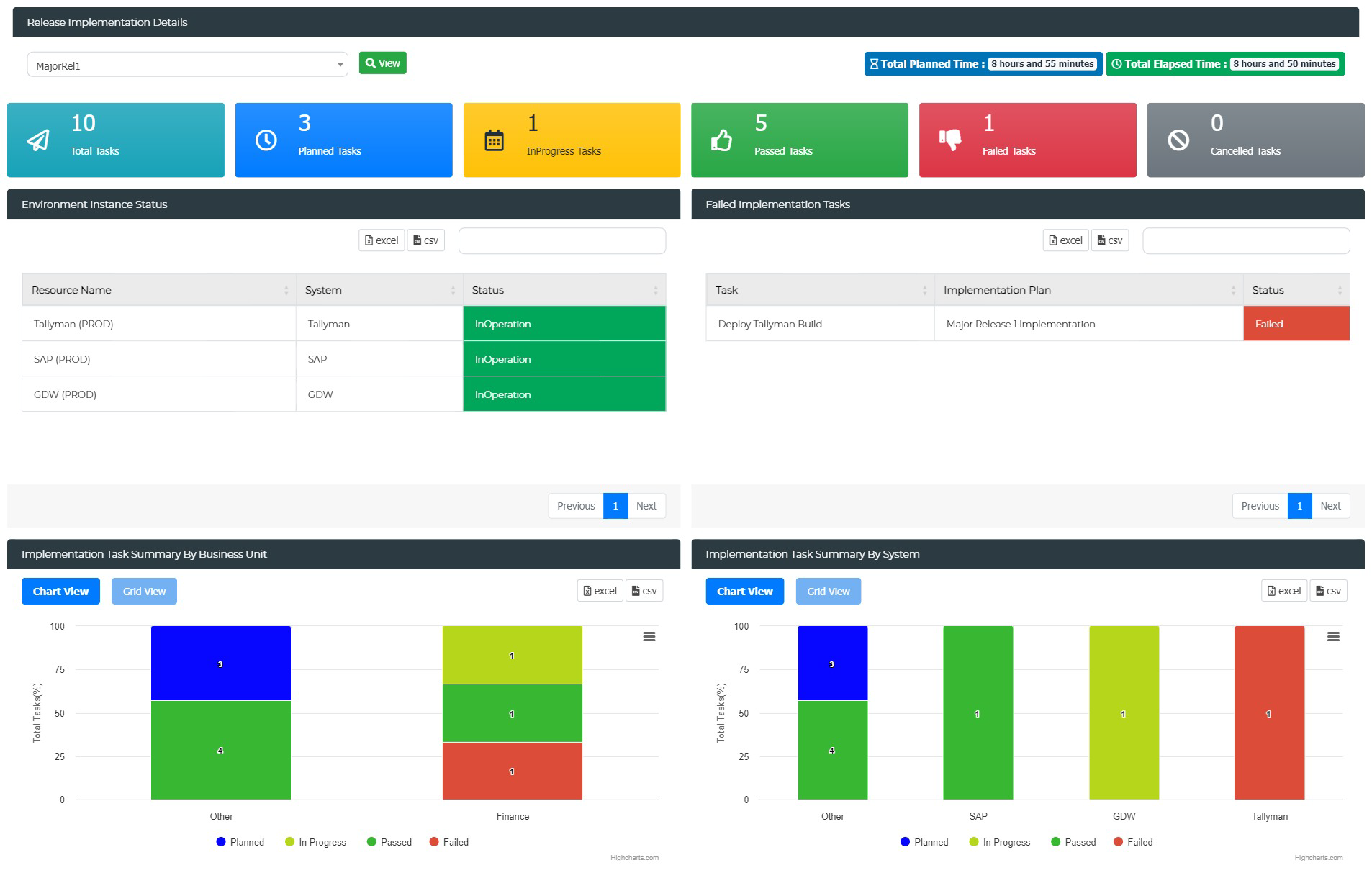Screen dimensions: 1372x896
Task: Click the hourglass icon beside Total Planned Time
Action: 874,64
